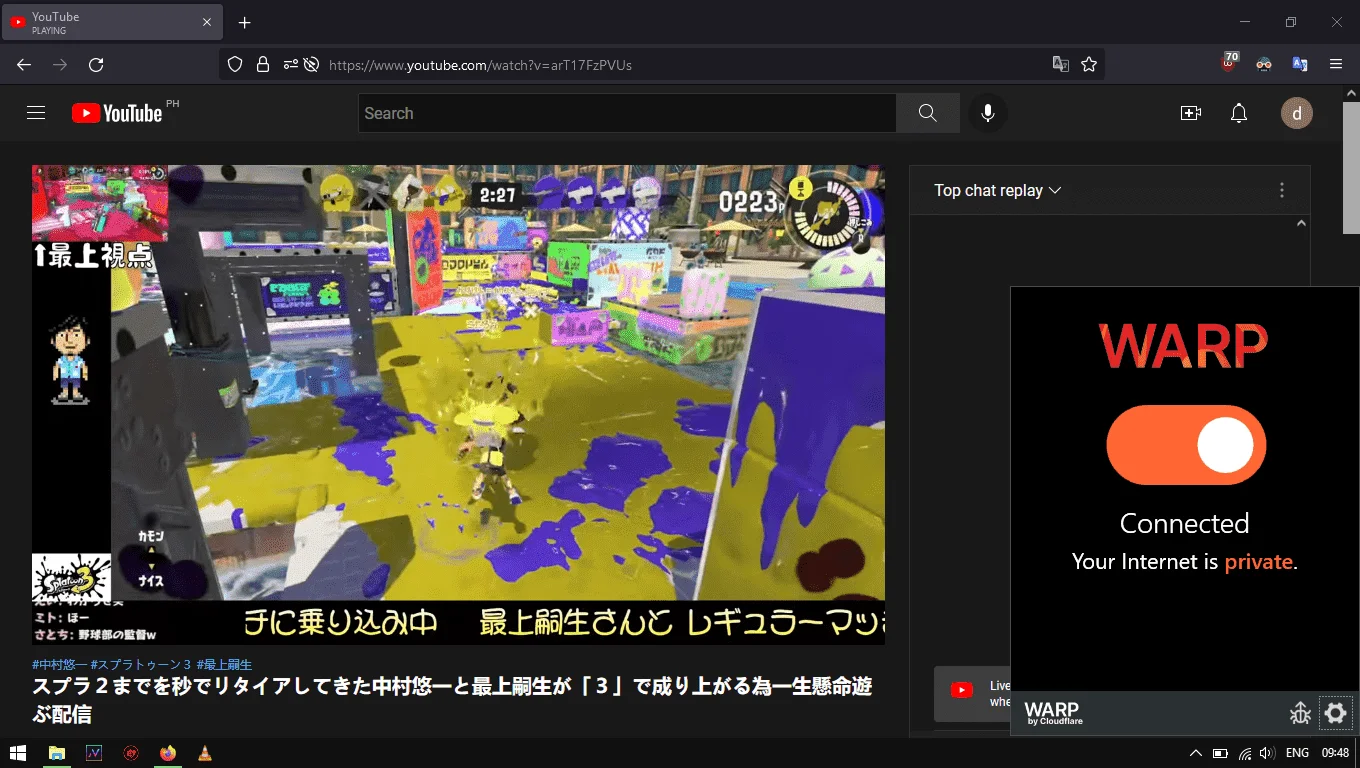Image resolution: width=1360 pixels, height=768 pixels.
Task: Open a new browser tab
Action: (244, 22)
